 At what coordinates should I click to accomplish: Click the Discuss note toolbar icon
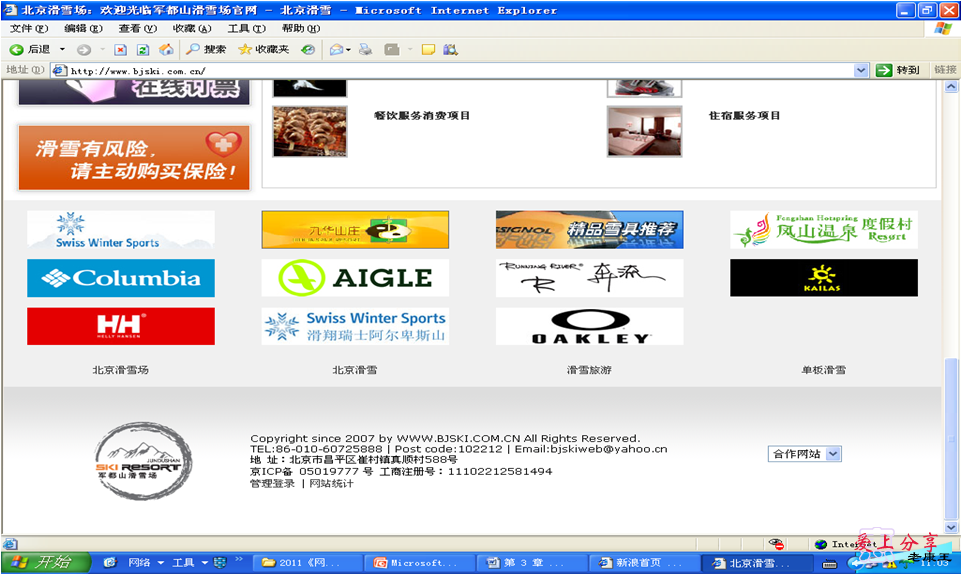pyautogui.click(x=428, y=50)
